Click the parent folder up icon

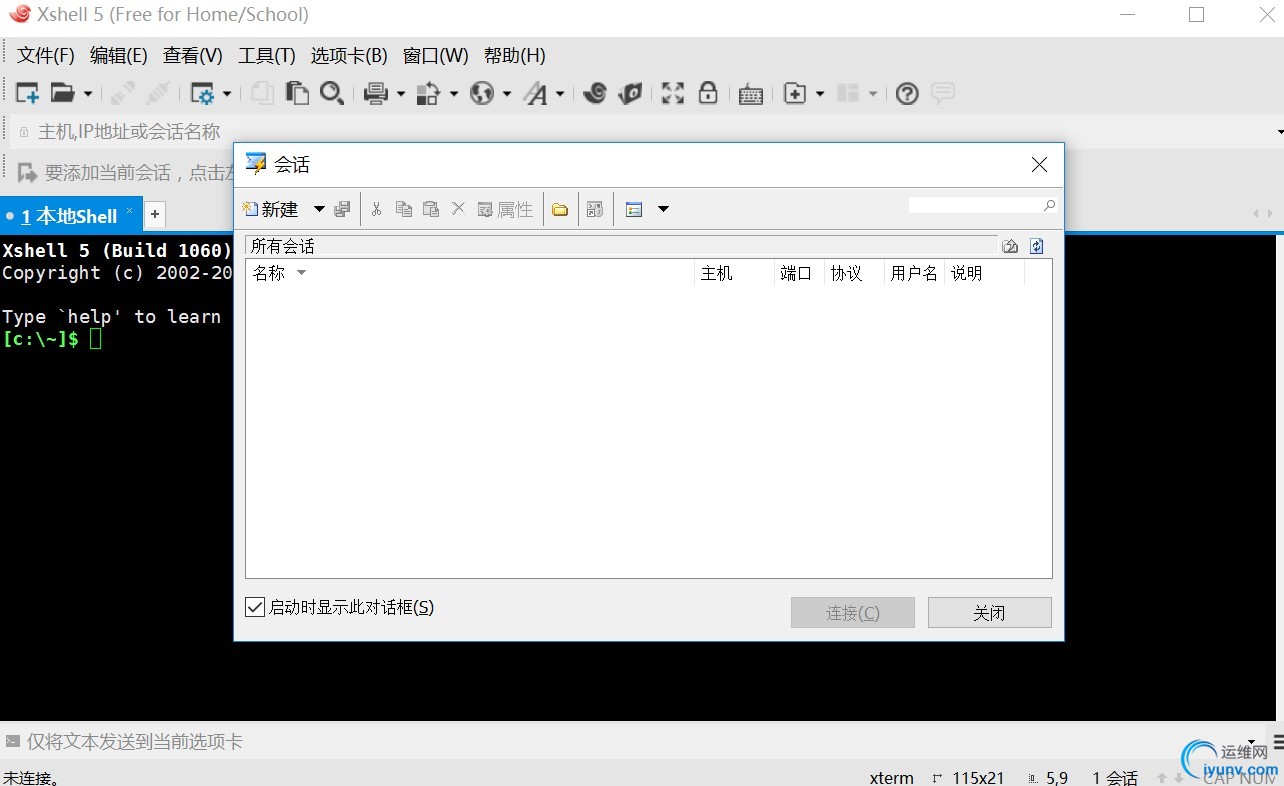[x=1010, y=246]
